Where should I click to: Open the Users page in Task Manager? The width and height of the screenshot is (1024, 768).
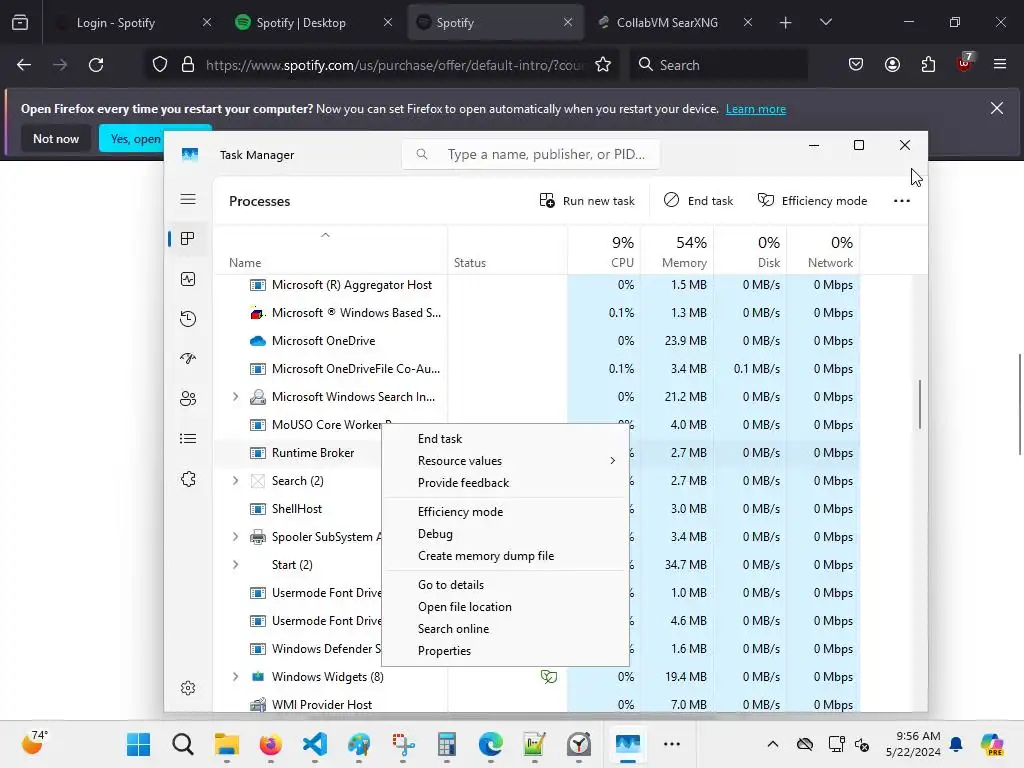tap(188, 398)
